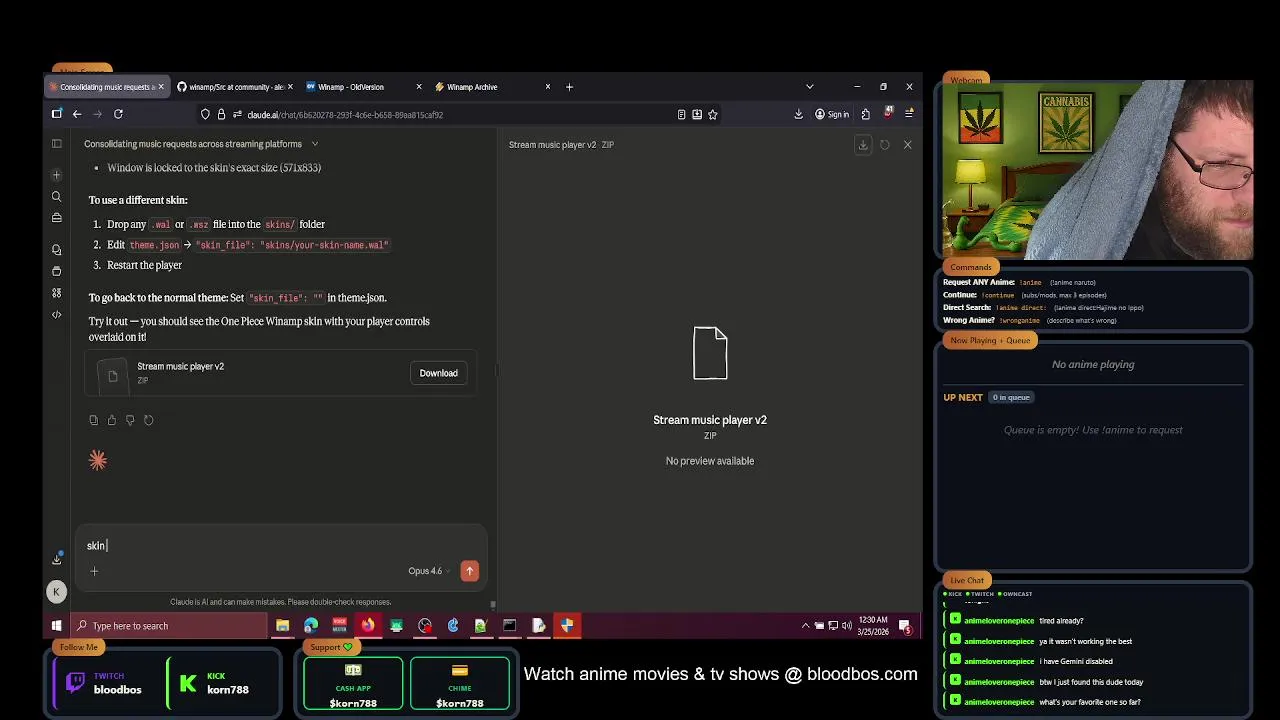Click the Windows taskbar search box
Image resolution: width=1280 pixels, height=720 pixels.
pyautogui.click(x=170, y=626)
